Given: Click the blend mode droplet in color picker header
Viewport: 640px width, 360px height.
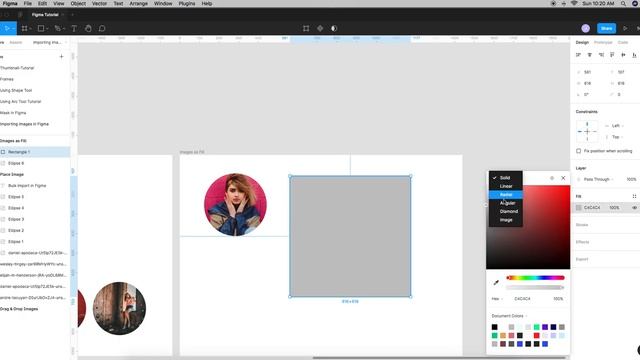Looking at the screenshot, I should coord(552,178).
